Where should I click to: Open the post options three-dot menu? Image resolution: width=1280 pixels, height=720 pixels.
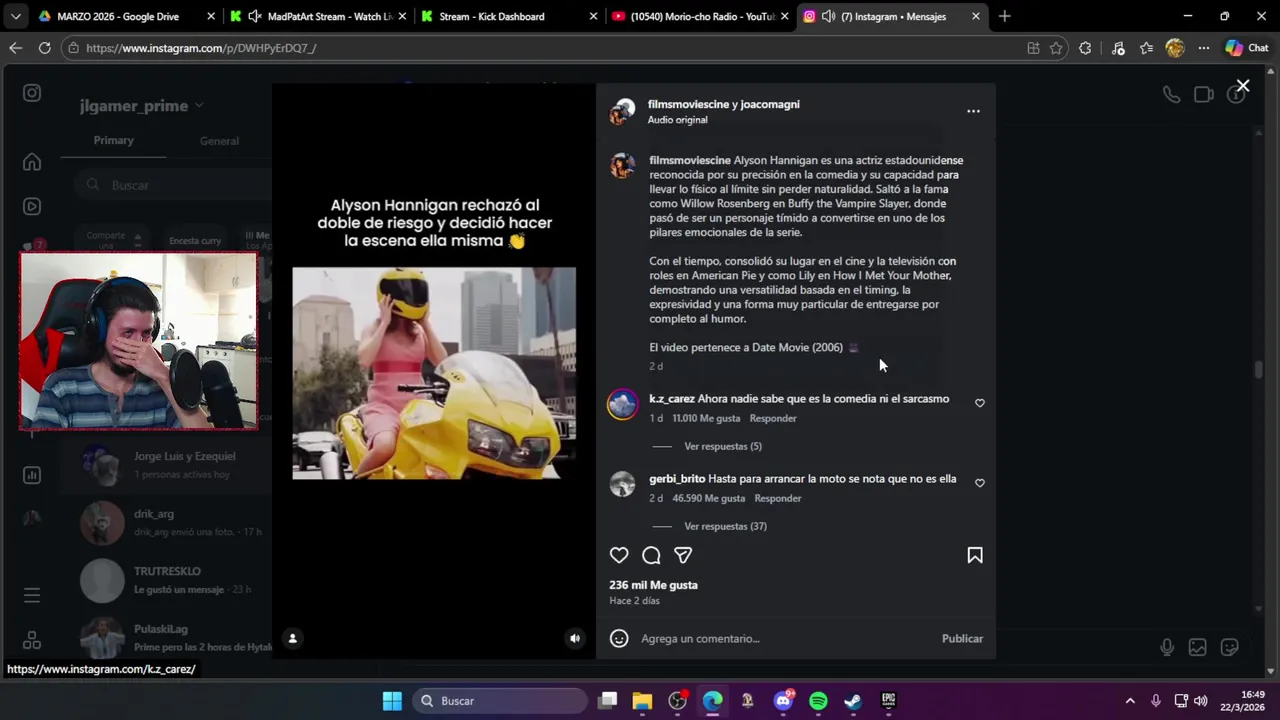coord(973,111)
